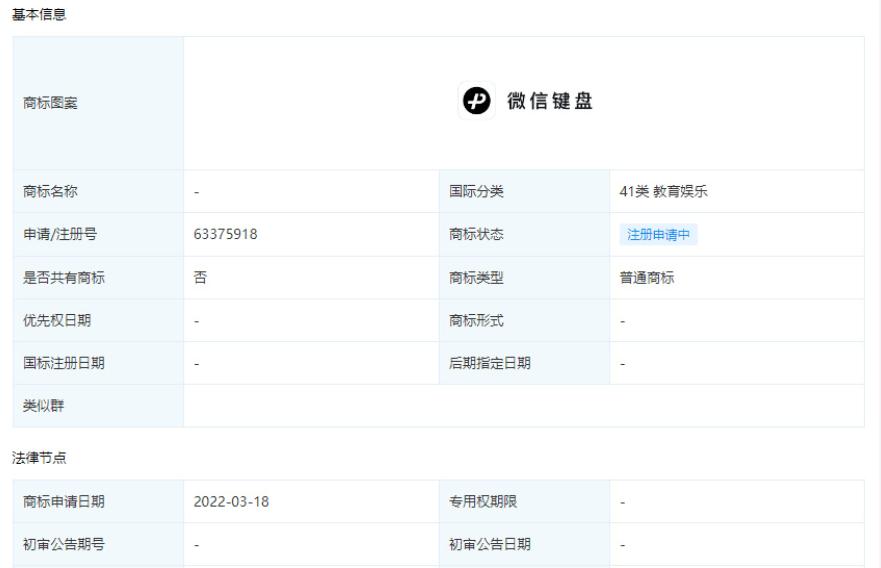This screenshot has width=881, height=568.
Task: Click the 微信键盘 trademark text image
Action: click(550, 101)
